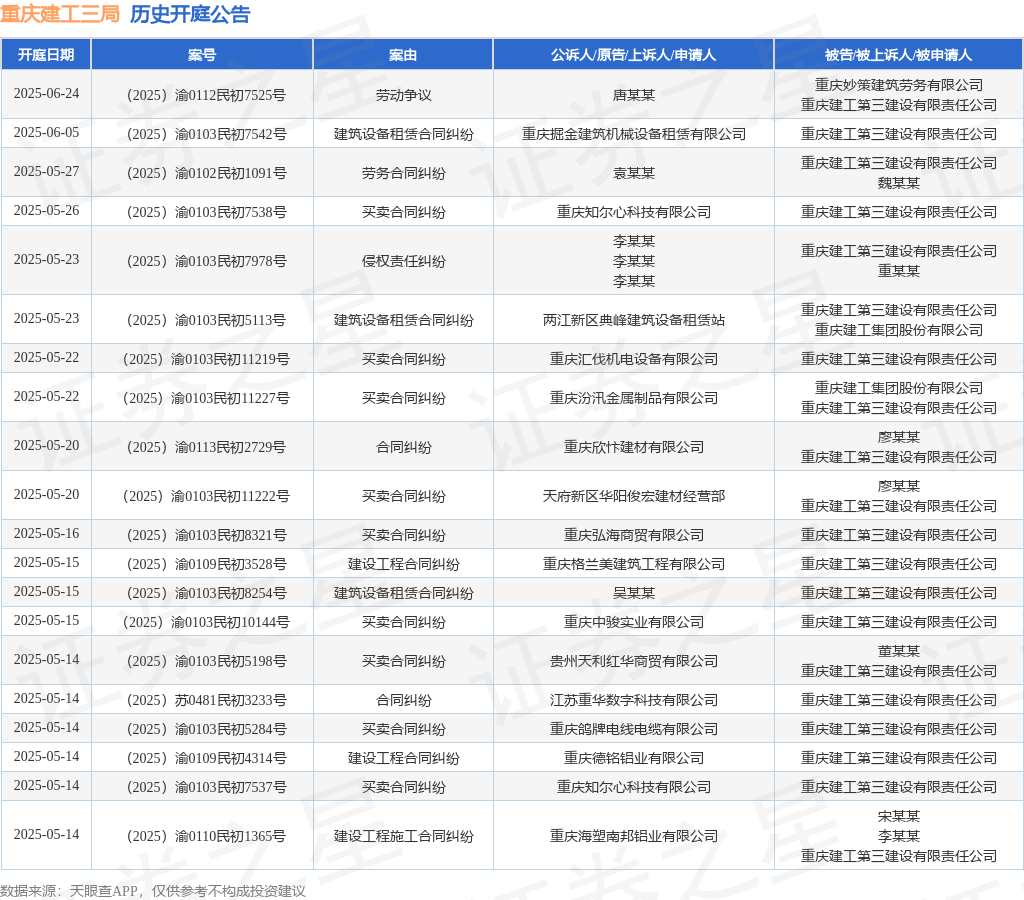Select case number 渝0110民初1365号
Screen dimensions: 1024x900
(206, 837)
